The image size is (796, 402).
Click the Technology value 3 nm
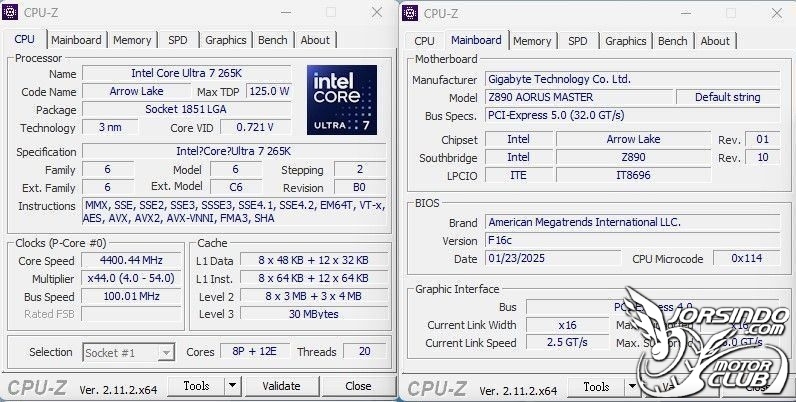tap(110, 127)
